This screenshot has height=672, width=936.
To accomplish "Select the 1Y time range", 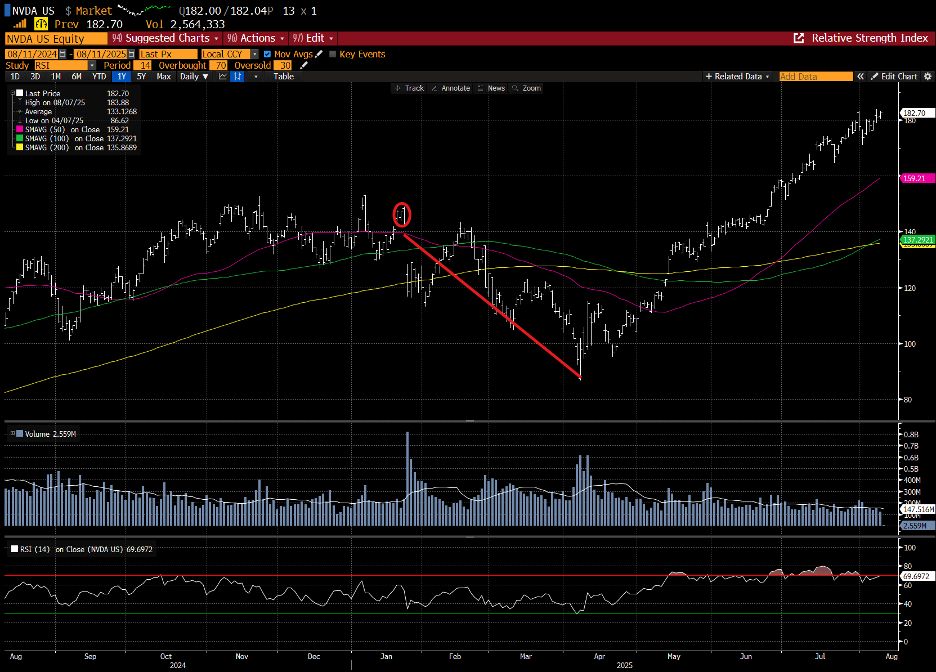I will pyautogui.click(x=122, y=76).
